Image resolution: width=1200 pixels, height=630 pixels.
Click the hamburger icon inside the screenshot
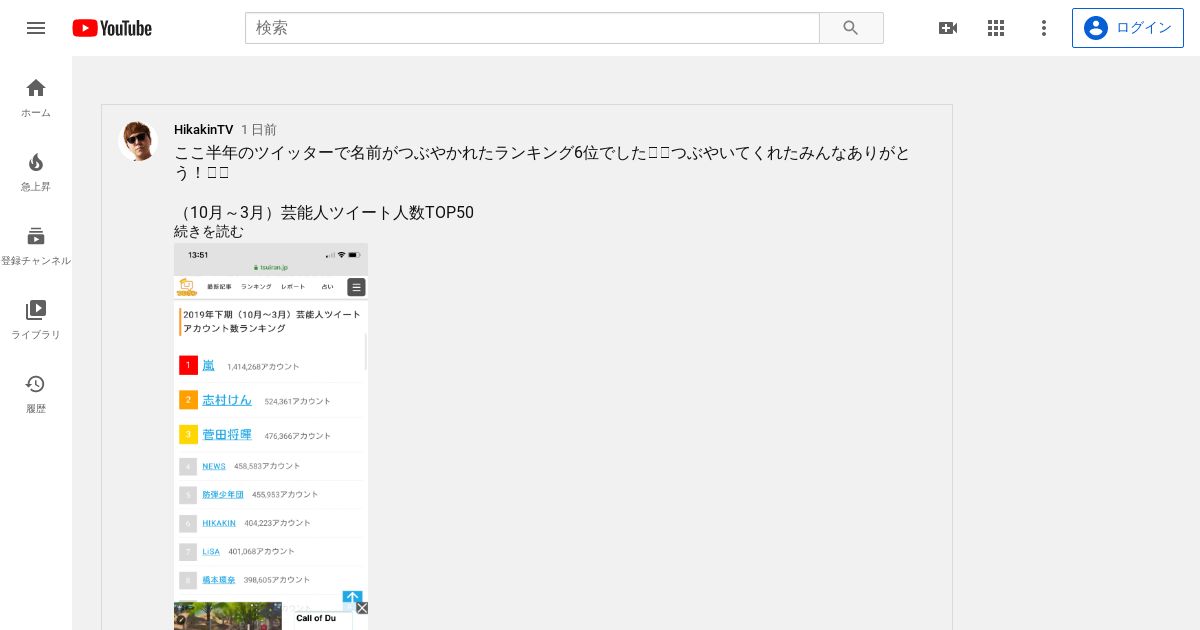click(x=356, y=287)
